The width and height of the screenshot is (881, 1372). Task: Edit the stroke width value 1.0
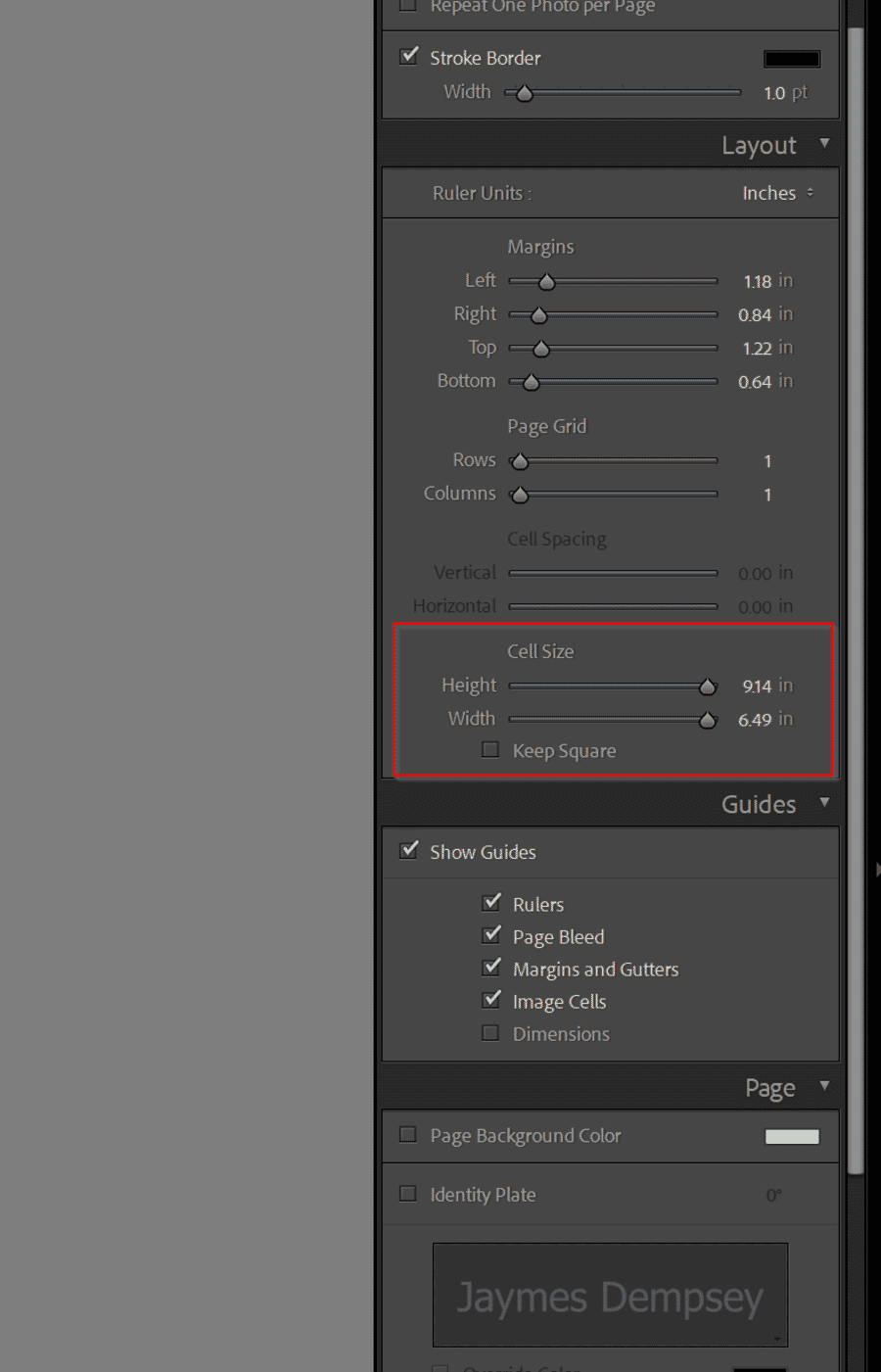pos(774,93)
